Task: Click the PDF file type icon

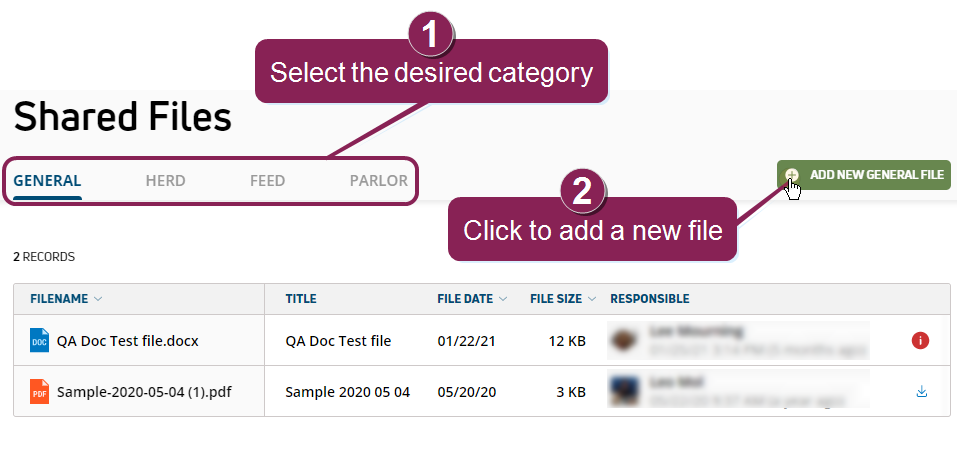Action: [x=39, y=392]
